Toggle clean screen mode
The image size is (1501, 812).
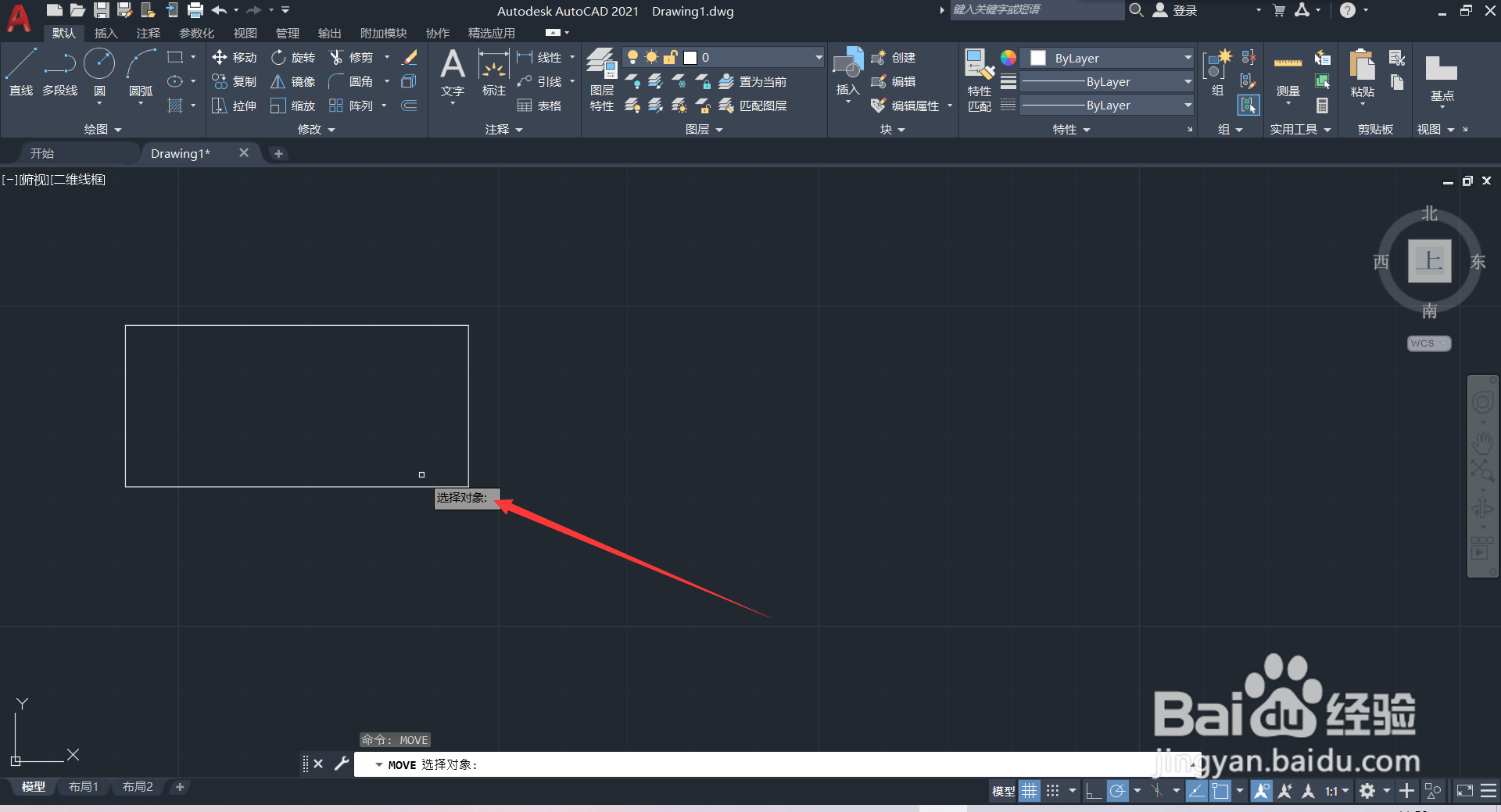click(x=1465, y=791)
